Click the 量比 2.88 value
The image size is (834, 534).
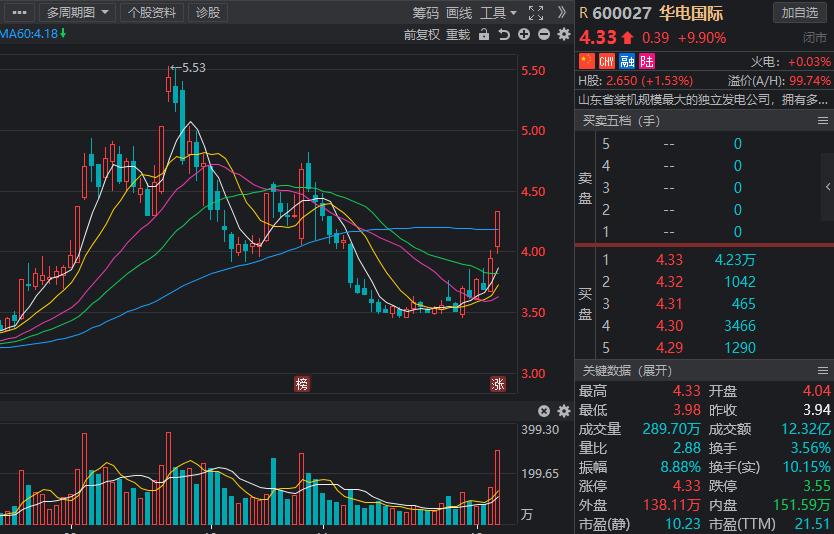[686, 448]
